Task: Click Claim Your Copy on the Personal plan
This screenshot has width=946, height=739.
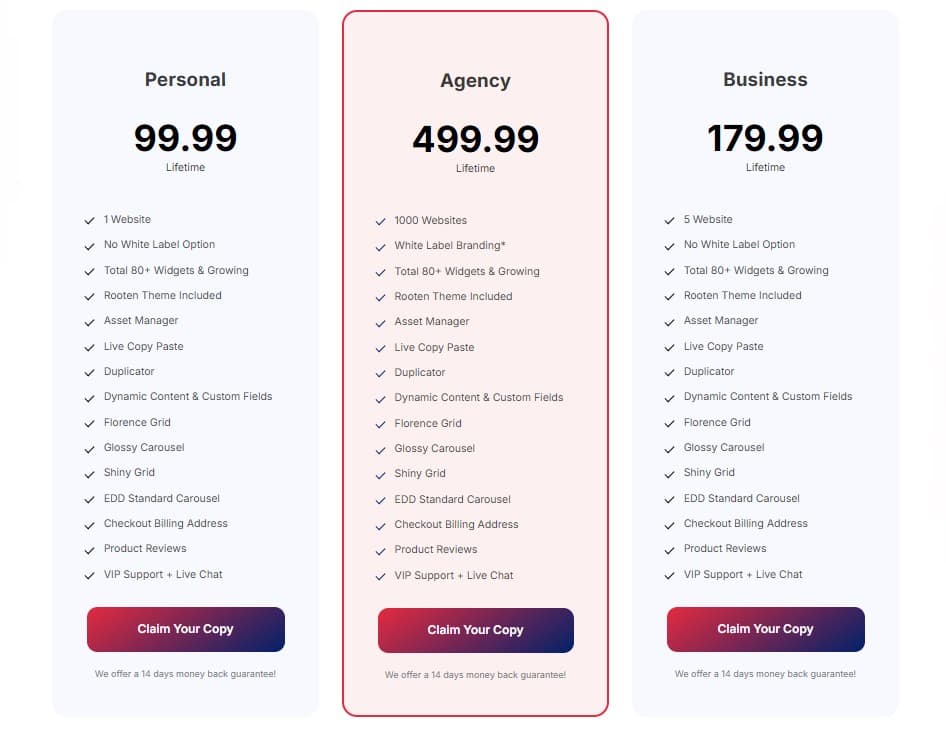Action: point(185,629)
